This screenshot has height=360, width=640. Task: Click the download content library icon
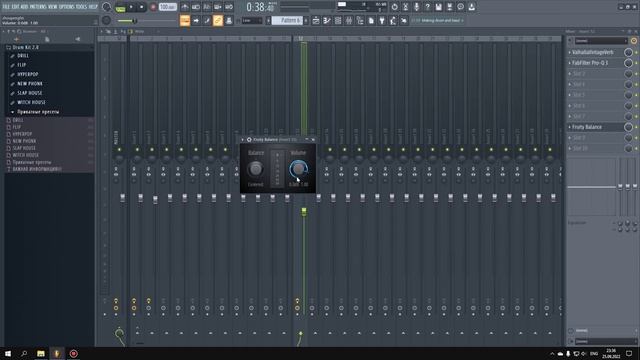471,7
